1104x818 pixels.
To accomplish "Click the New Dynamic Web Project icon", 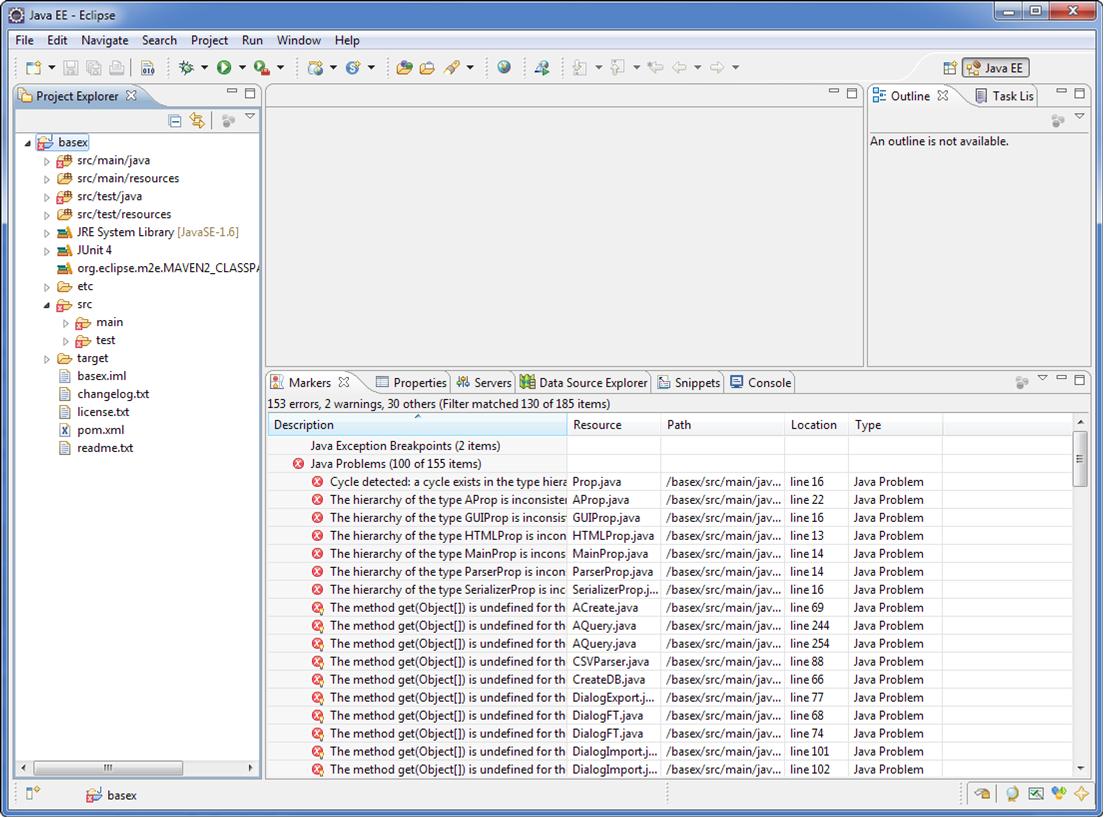I will (x=315, y=68).
